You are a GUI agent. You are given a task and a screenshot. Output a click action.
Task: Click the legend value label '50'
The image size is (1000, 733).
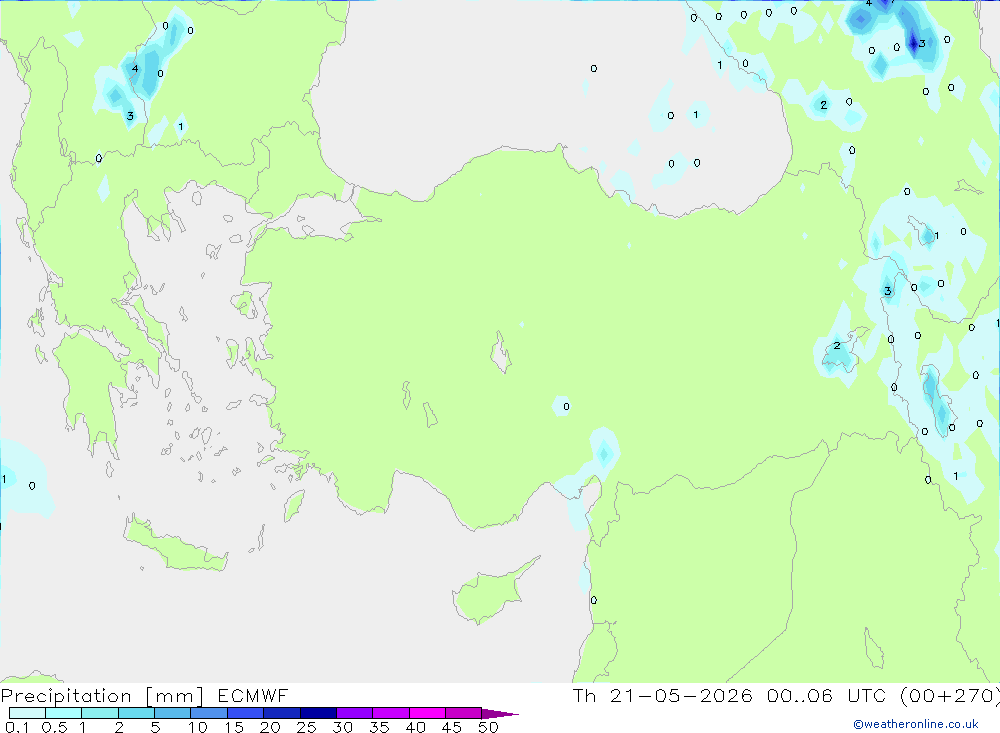point(488,727)
